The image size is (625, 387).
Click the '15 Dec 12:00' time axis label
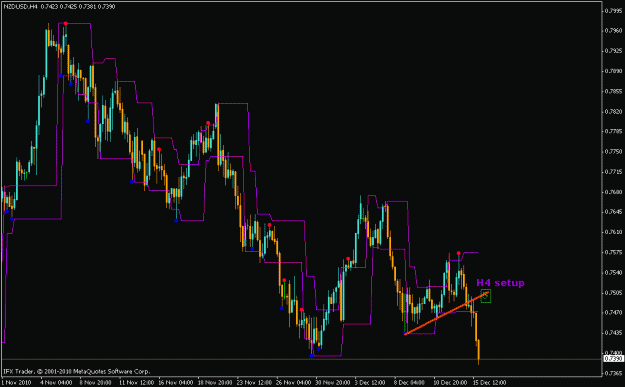[489, 383]
